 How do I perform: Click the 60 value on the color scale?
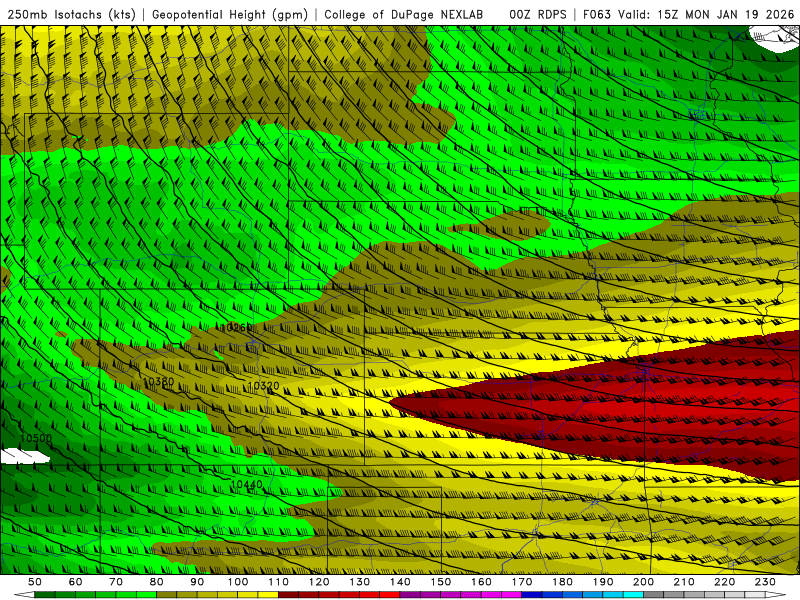[76, 582]
